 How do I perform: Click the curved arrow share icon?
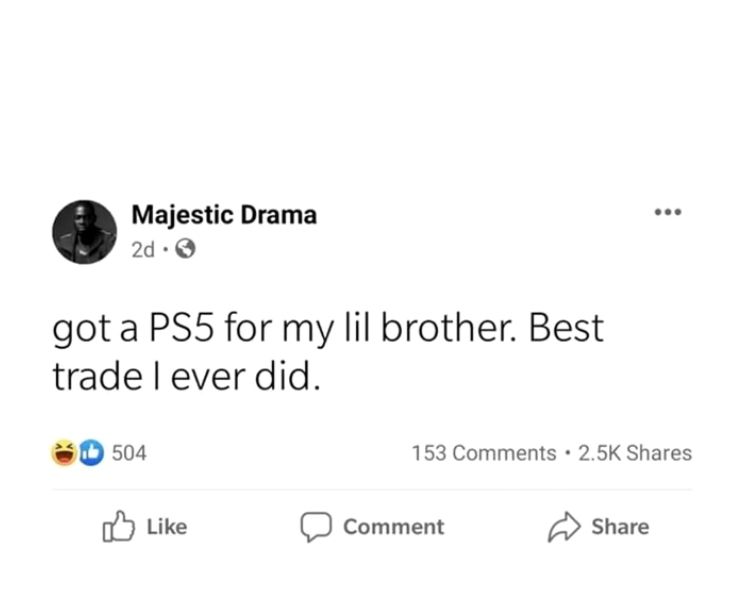pyautogui.click(x=564, y=527)
